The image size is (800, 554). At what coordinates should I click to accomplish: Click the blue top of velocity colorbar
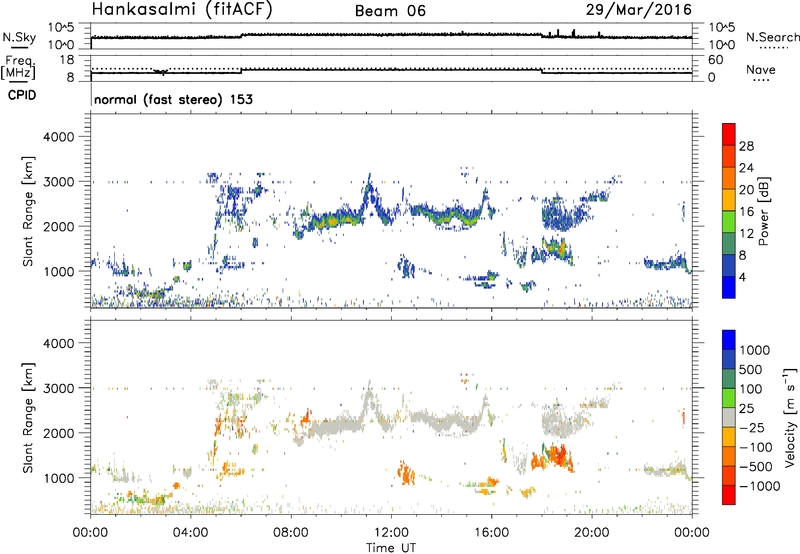coord(729,340)
